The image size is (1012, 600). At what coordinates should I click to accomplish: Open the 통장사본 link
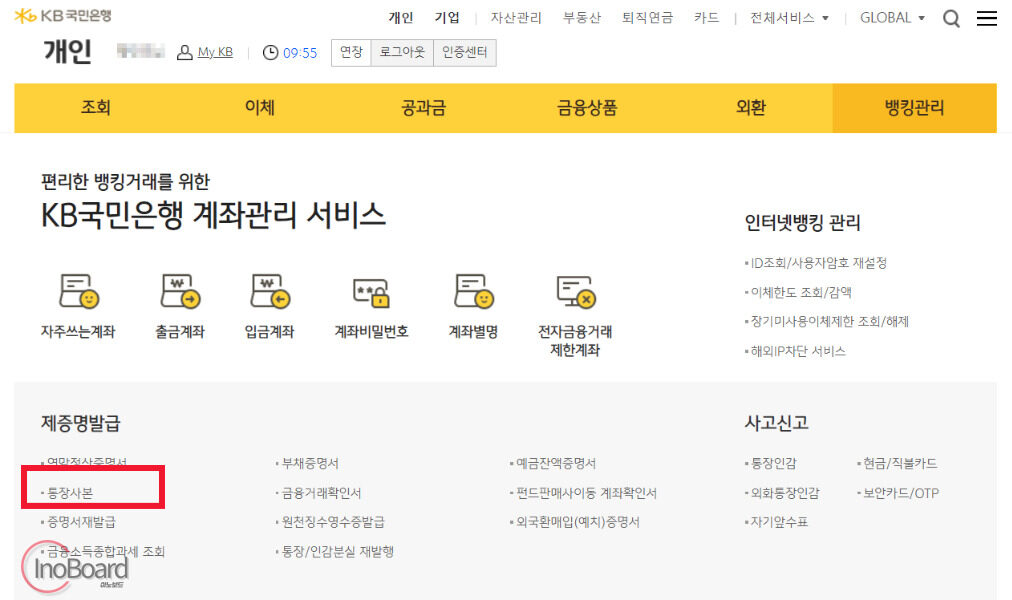(69, 493)
